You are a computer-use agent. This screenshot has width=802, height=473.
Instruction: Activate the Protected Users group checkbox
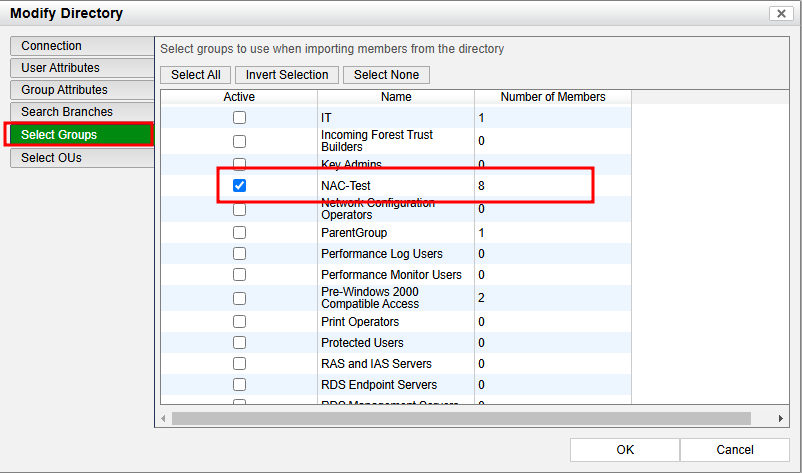(x=239, y=343)
